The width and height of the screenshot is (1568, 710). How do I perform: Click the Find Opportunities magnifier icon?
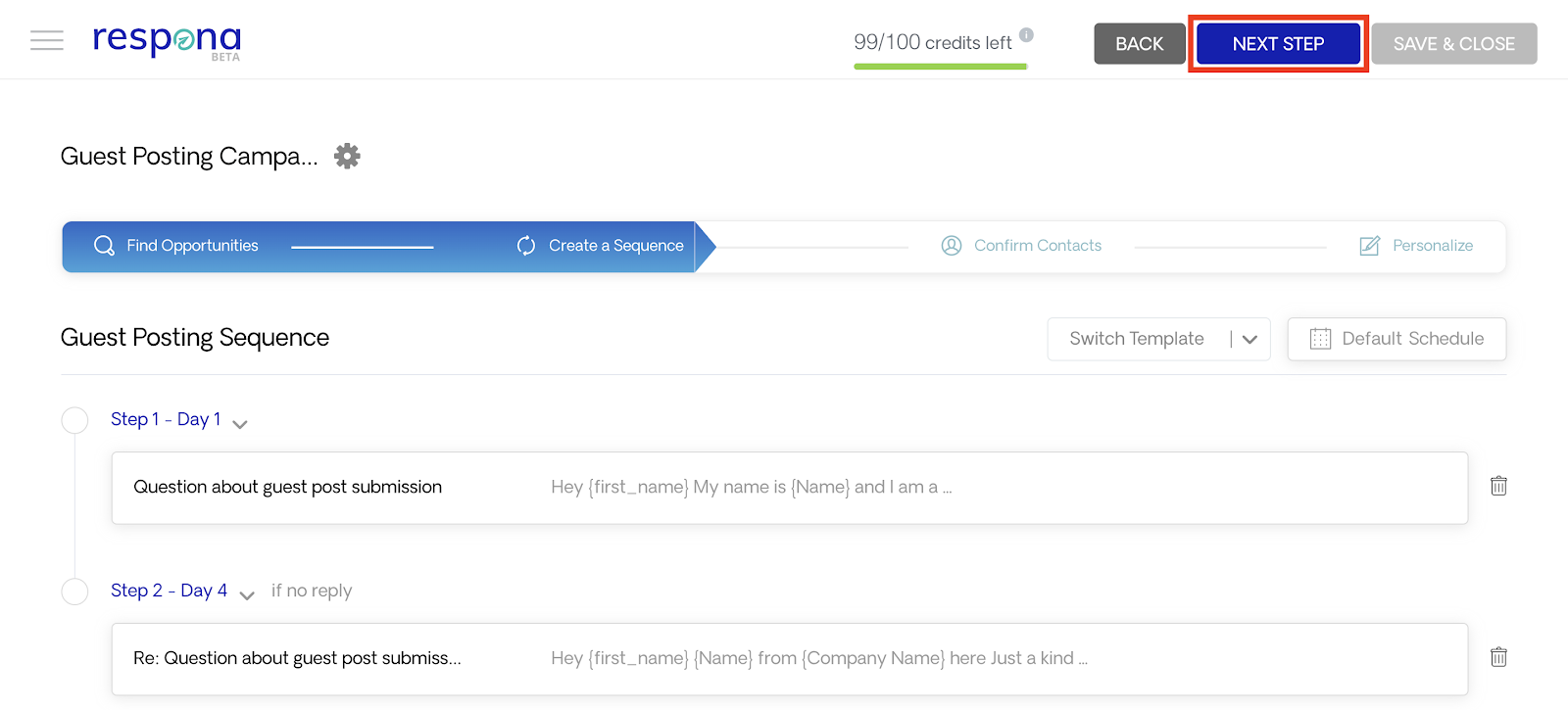point(104,246)
